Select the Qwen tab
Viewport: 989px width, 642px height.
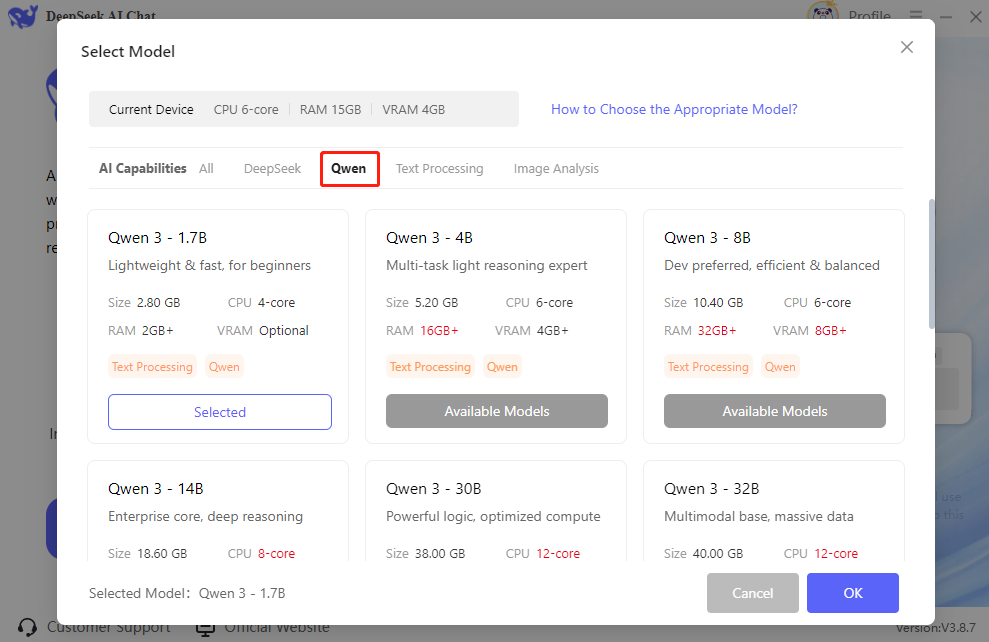point(349,168)
